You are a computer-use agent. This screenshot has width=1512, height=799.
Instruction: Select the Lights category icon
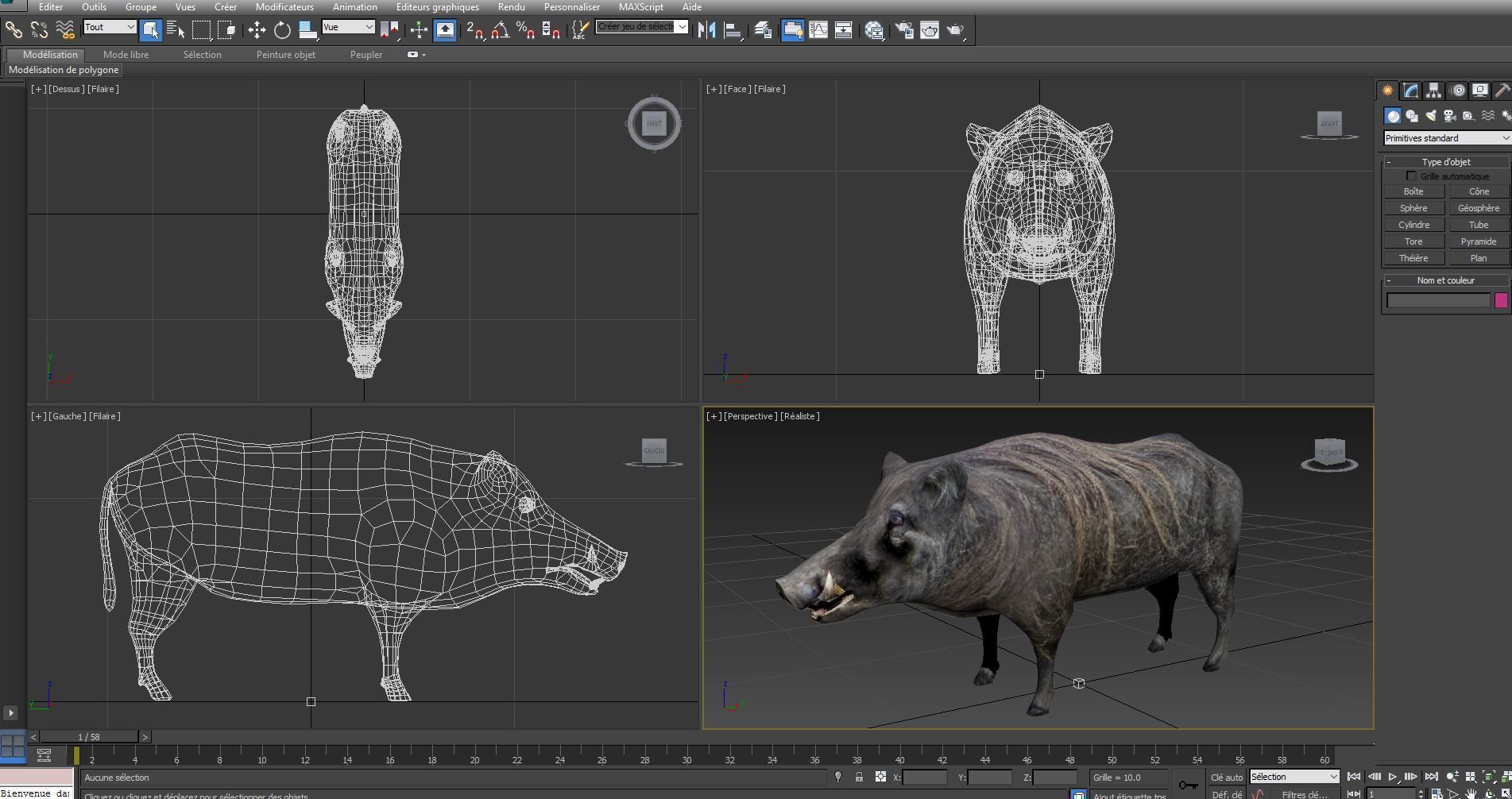(1431, 116)
